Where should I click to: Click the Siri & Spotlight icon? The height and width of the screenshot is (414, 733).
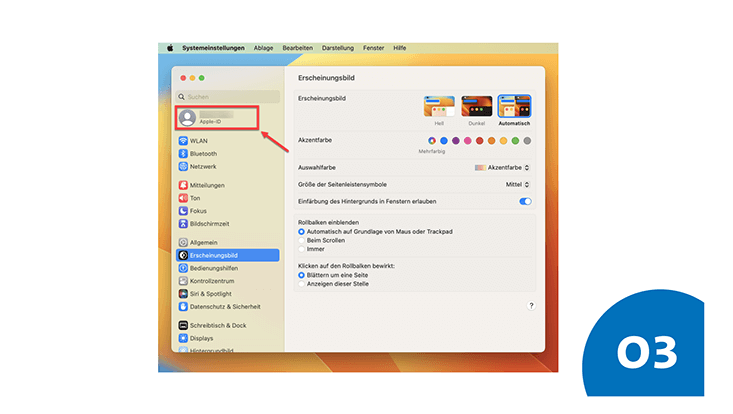[x=183, y=294]
